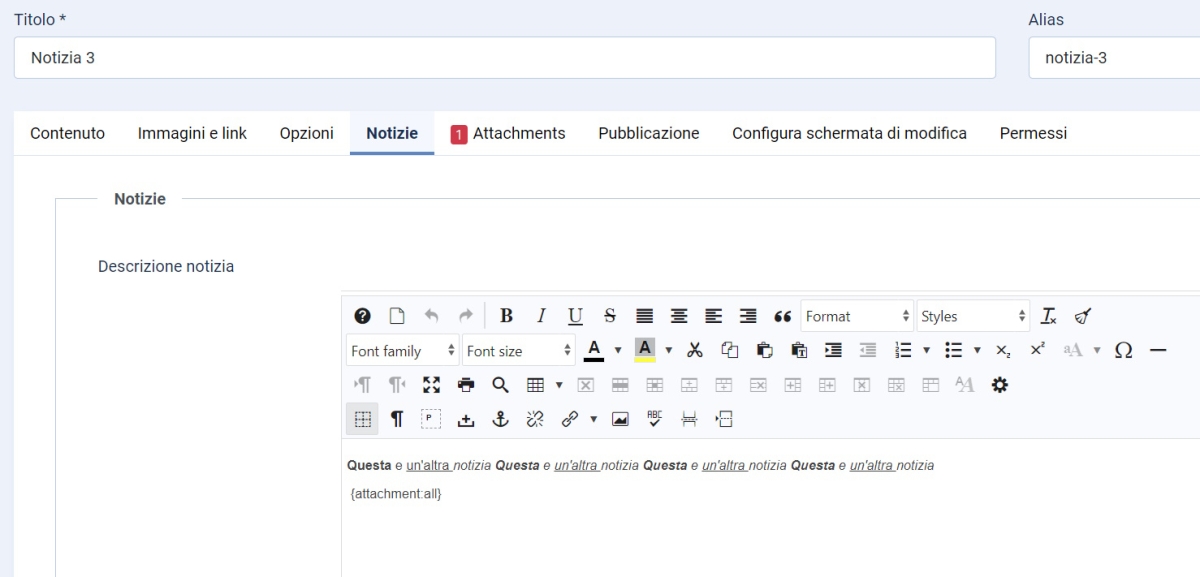Insert a horizontal rule line
This screenshot has width=1200, height=577.
[1158, 350]
